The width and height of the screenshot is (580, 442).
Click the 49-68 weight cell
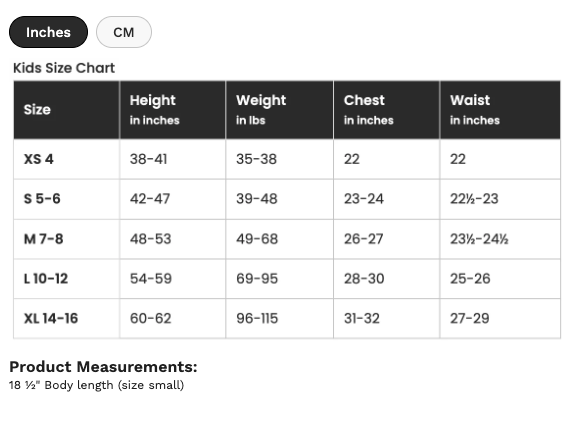280,239
